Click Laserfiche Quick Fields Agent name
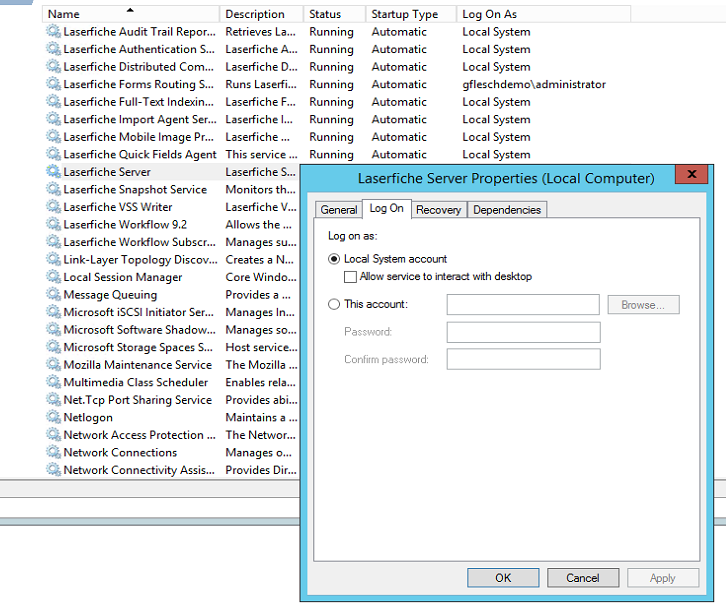Screen dimensions: 726x606 (140, 154)
